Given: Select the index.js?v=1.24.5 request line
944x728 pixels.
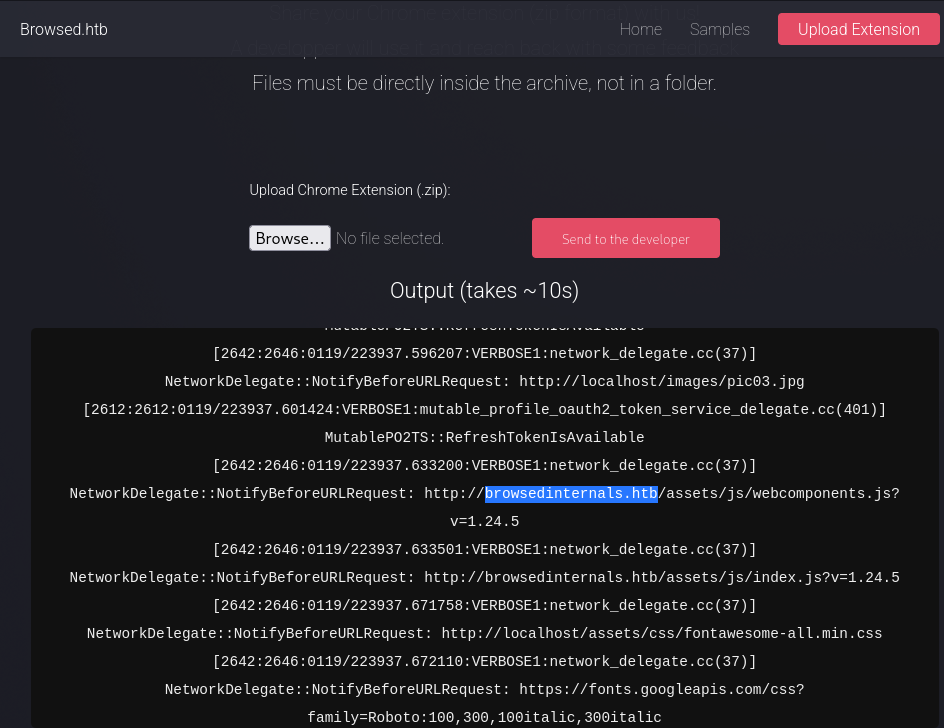Looking at the screenshot, I should tap(484, 577).
